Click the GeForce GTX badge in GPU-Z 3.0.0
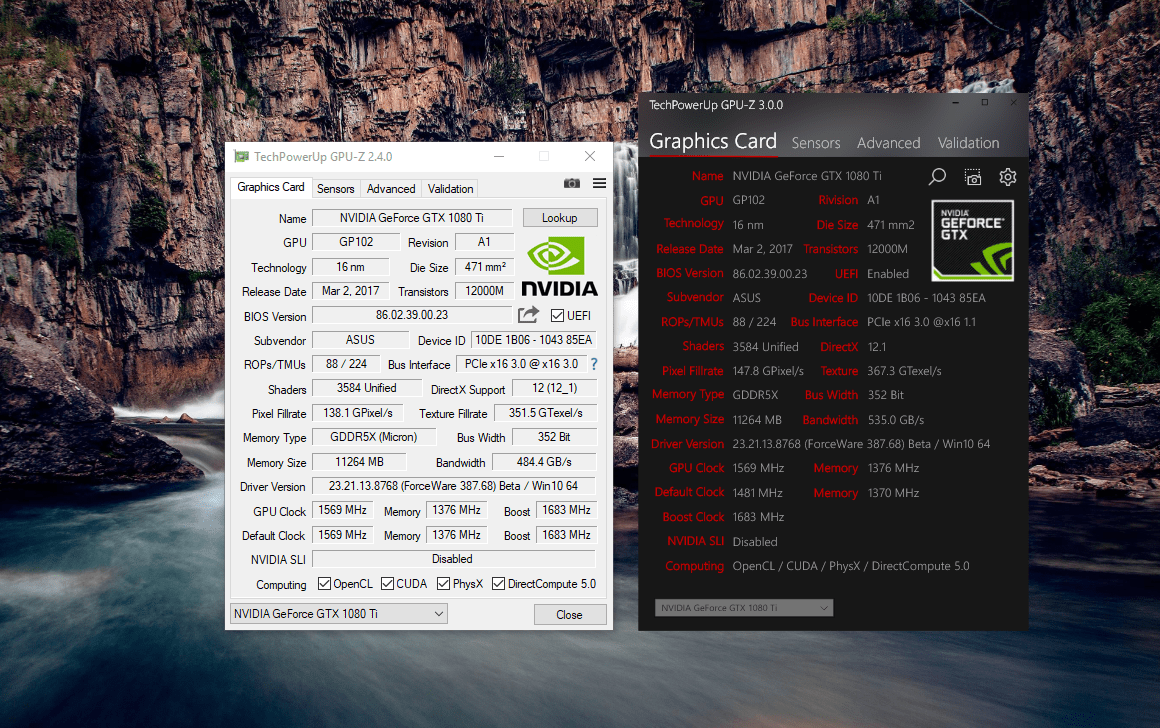The width and height of the screenshot is (1160, 728). pyautogui.click(x=973, y=240)
